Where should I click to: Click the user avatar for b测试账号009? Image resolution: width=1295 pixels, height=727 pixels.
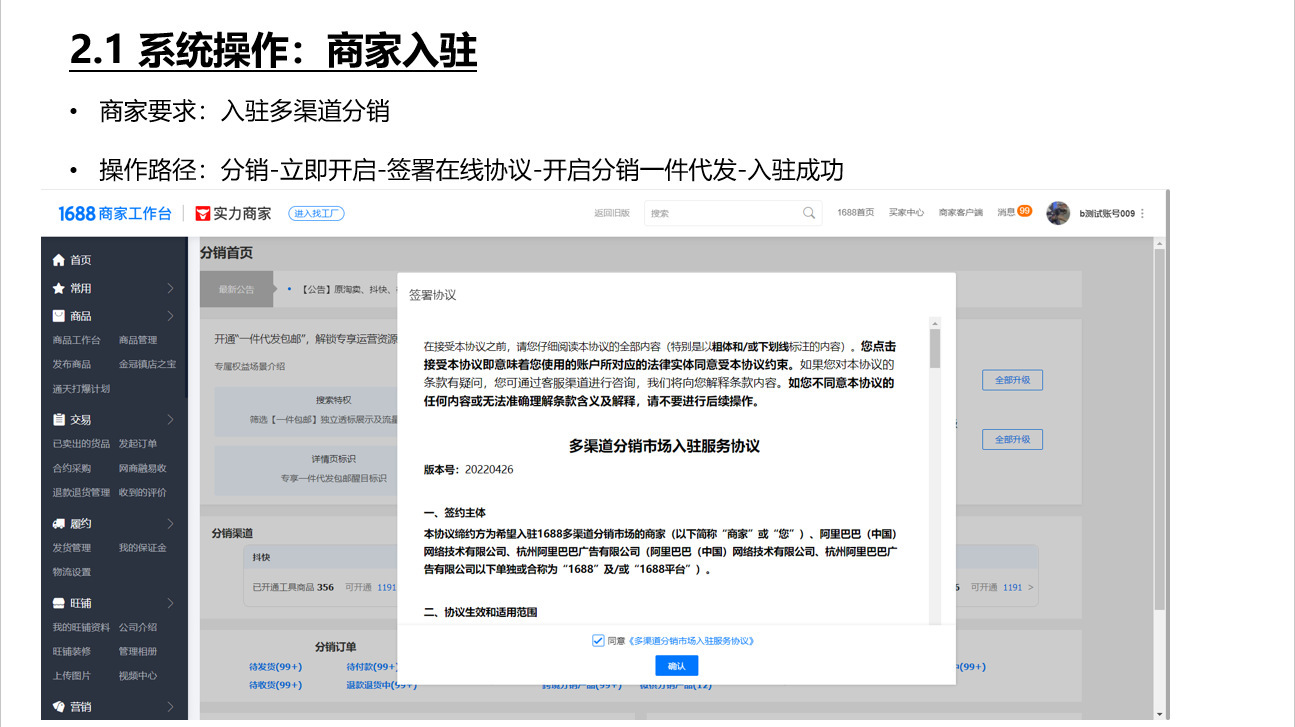click(1058, 212)
